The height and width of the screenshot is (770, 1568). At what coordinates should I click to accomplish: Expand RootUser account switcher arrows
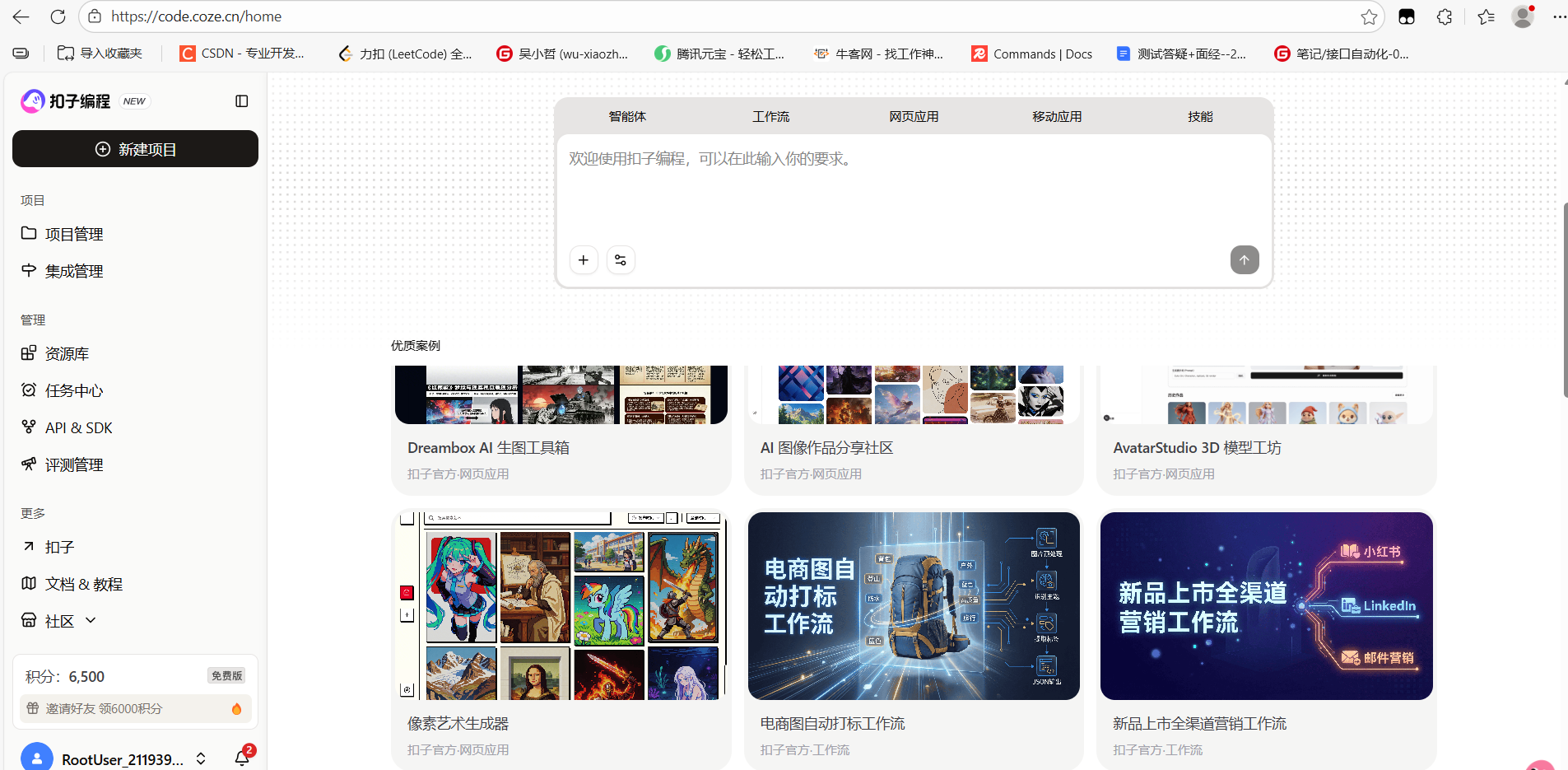tap(201, 758)
